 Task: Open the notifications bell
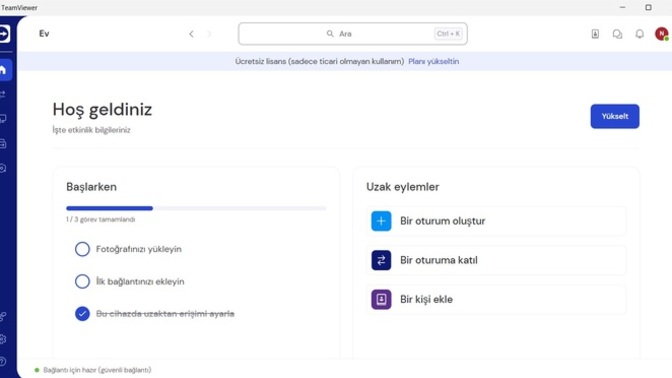coord(639,34)
